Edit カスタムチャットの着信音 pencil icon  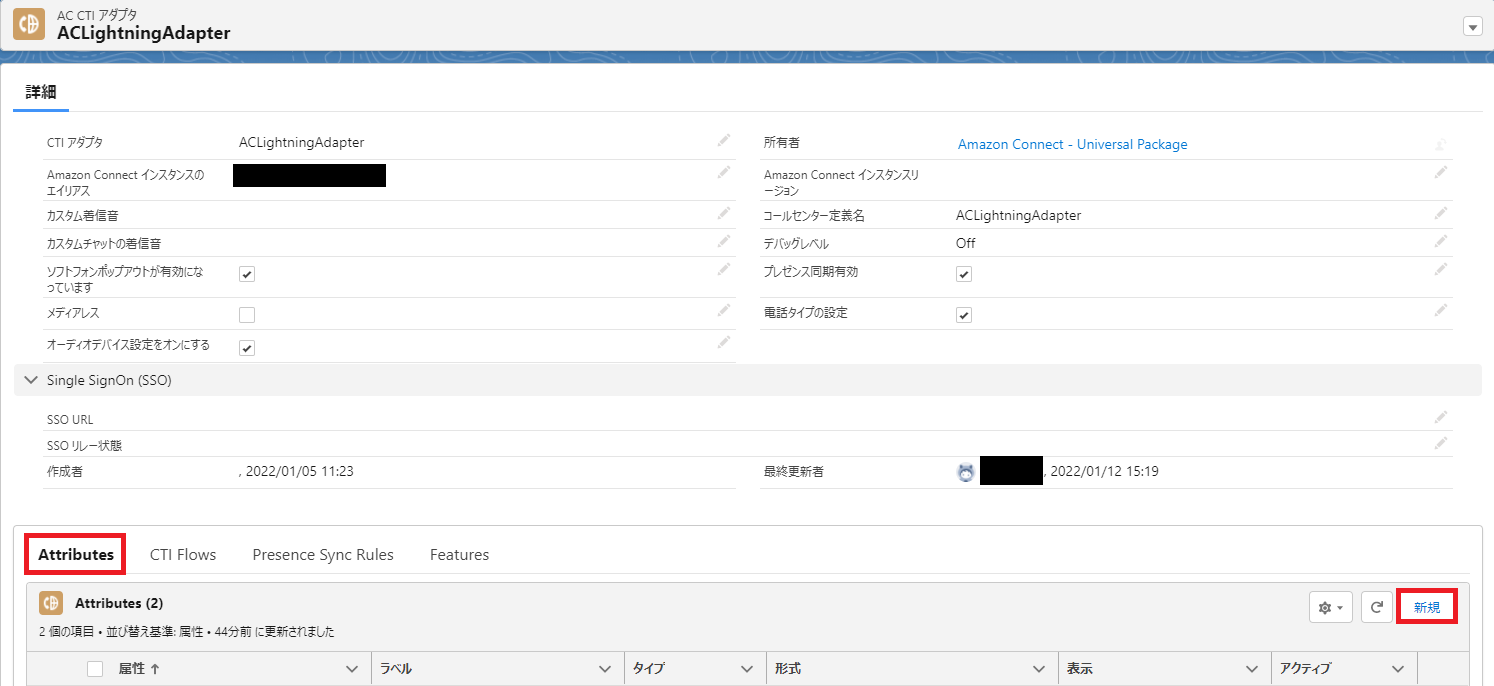click(x=724, y=240)
